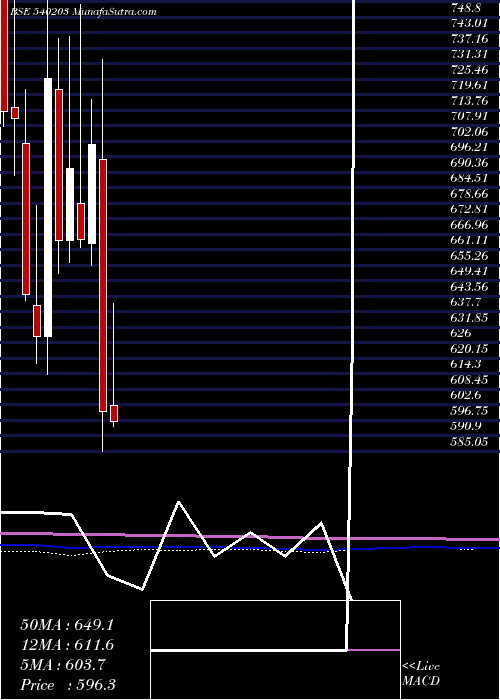Select the 731.31 price label
This screenshot has width=500, height=700.
470,54
